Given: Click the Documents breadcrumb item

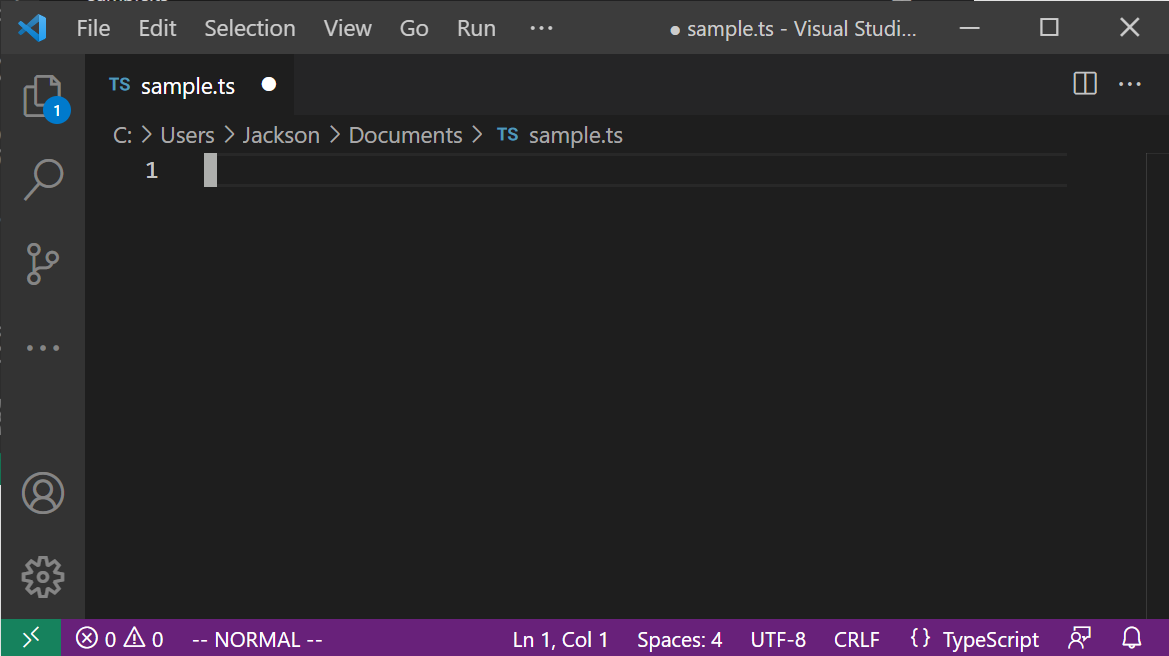Looking at the screenshot, I should [405, 134].
